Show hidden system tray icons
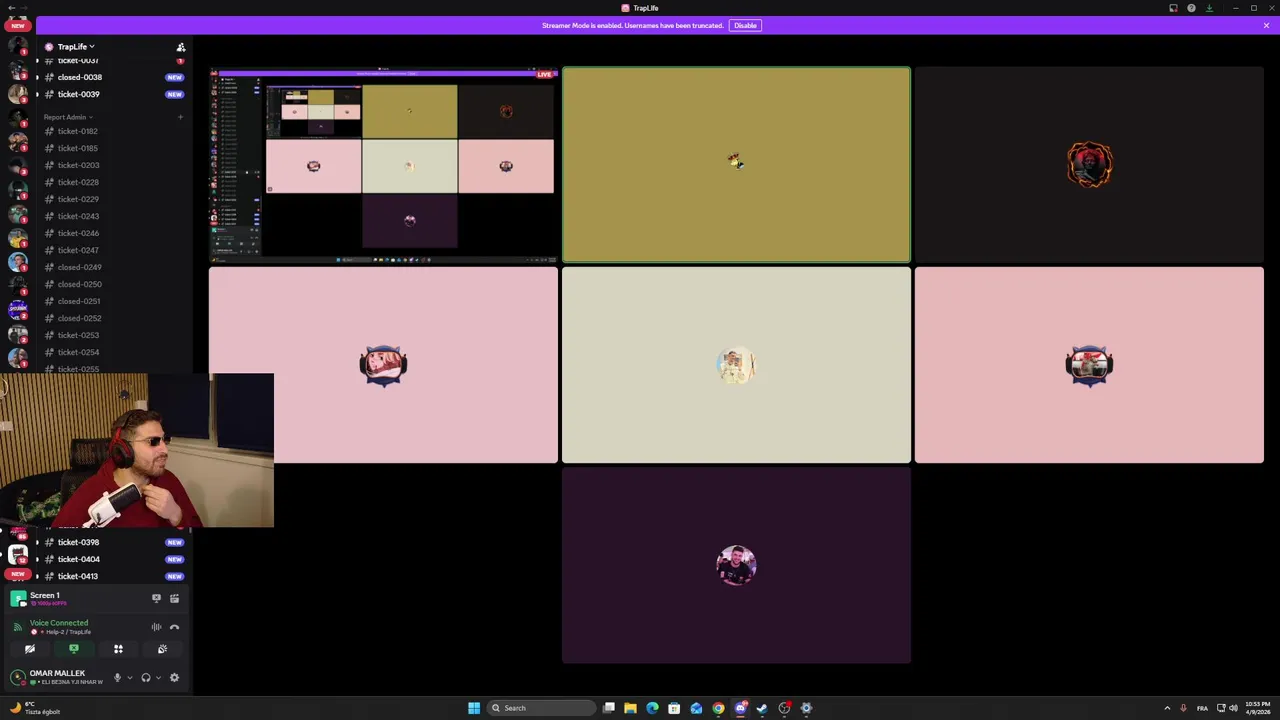Viewport: 1280px width, 720px height. coord(1167,708)
